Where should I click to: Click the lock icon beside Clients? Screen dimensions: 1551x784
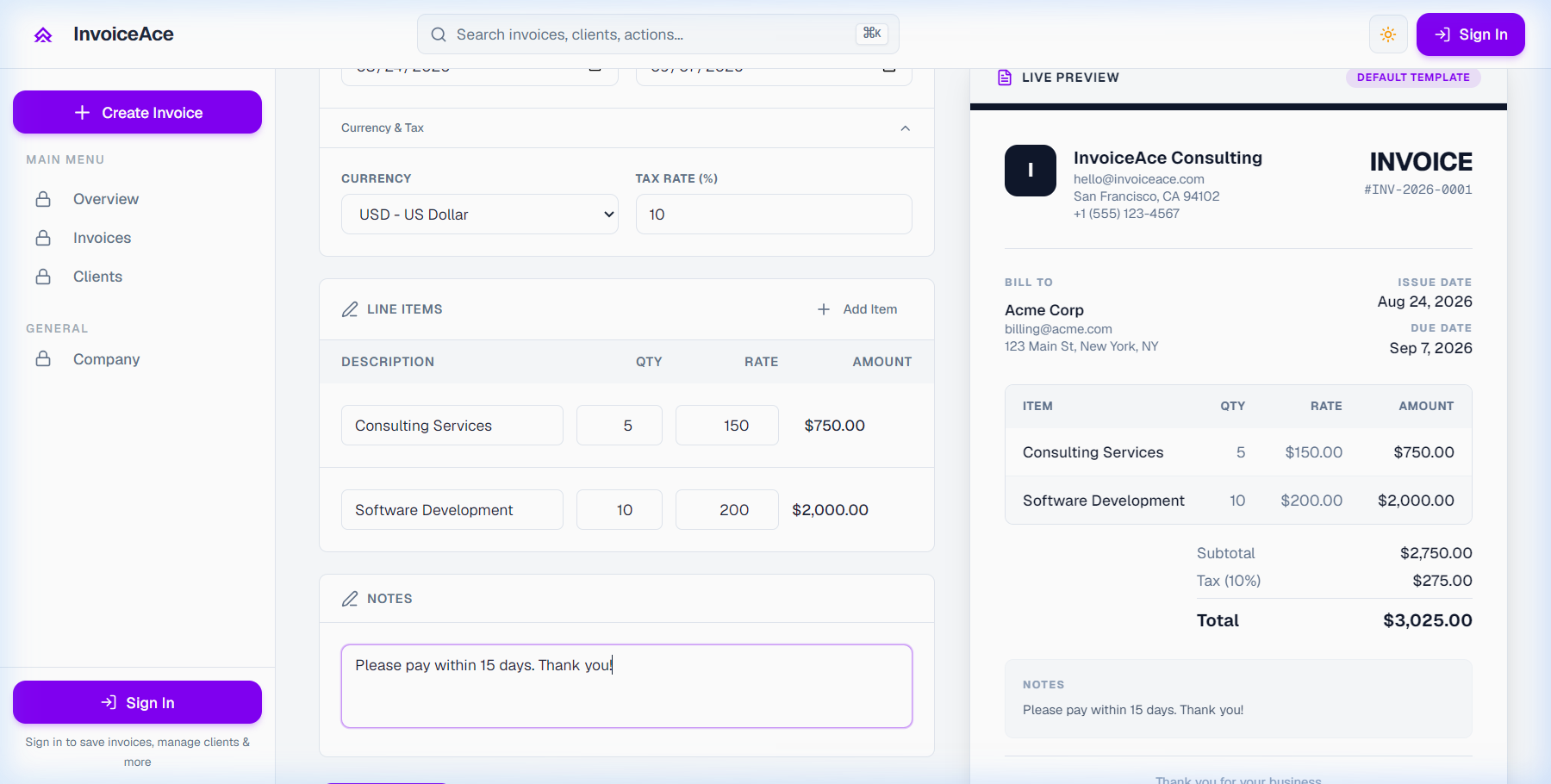(x=43, y=277)
